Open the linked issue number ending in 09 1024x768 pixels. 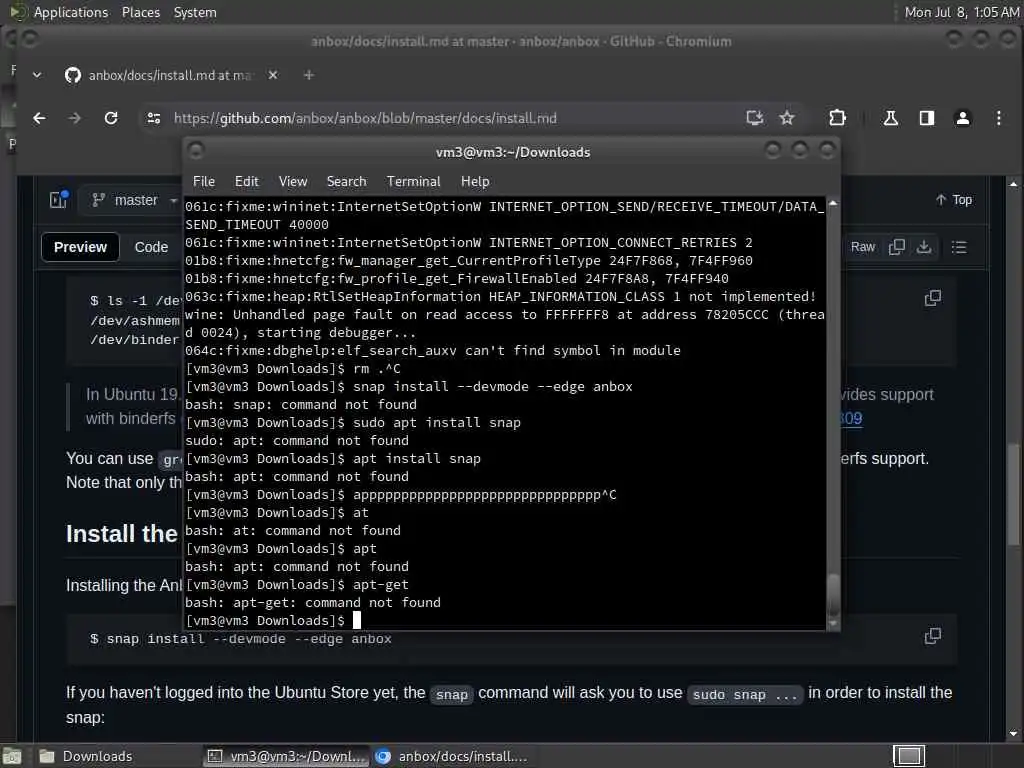[x=850, y=419]
